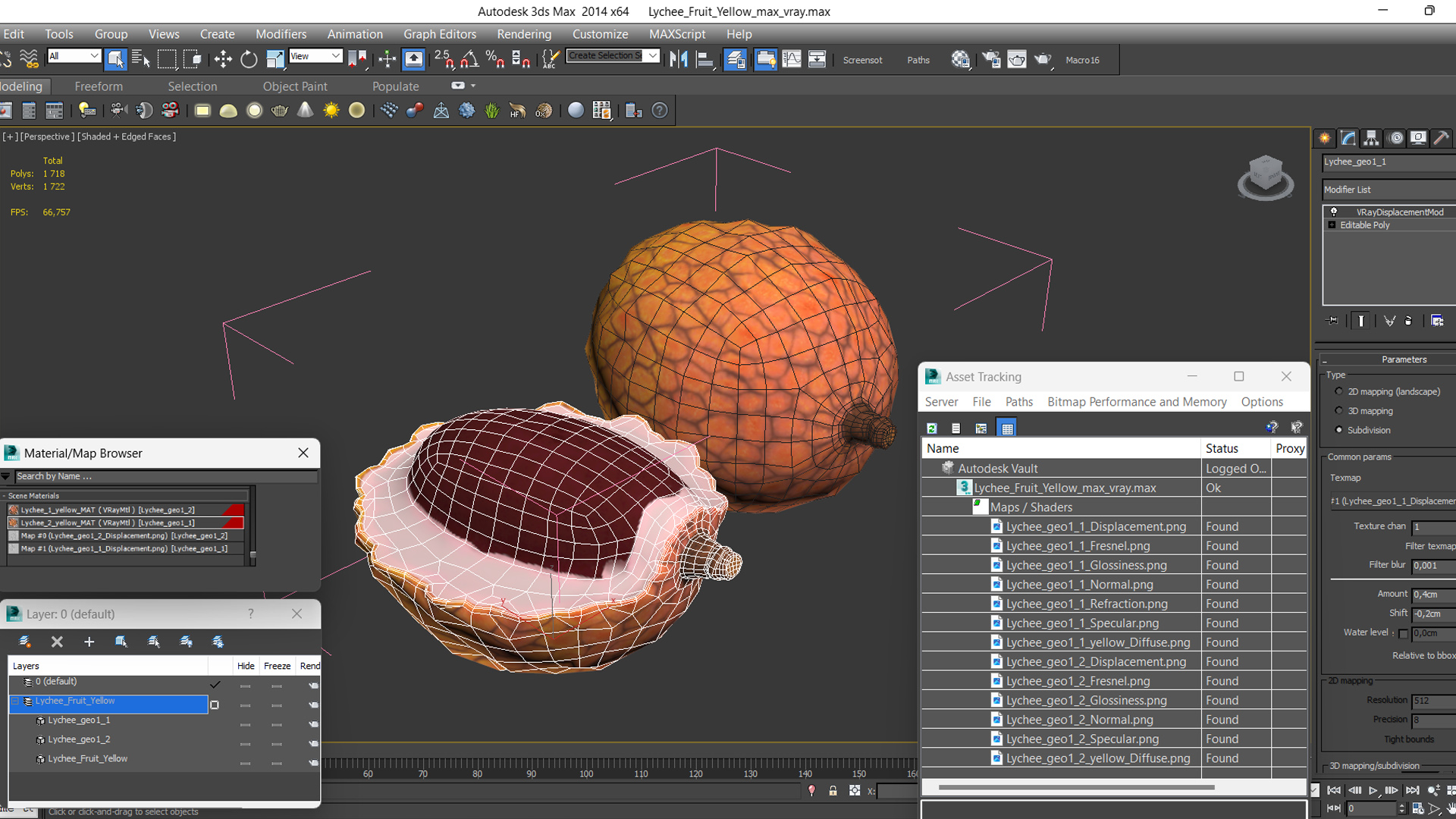1456x819 pixels.
Task: Activate the Select Object arrow tool
Action: click(115, 59)
